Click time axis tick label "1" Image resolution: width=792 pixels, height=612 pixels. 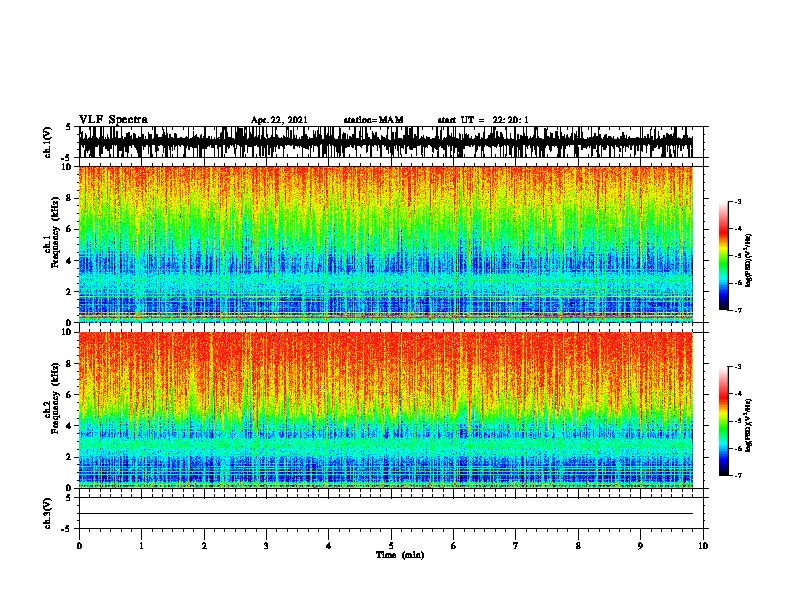(x=141, y=546)
